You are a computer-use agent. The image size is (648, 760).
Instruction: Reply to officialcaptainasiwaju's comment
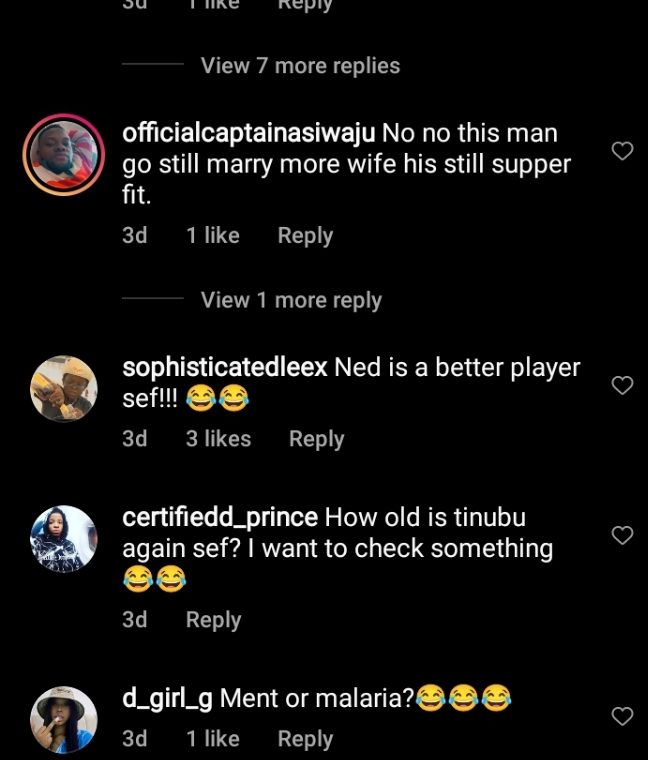305,236
